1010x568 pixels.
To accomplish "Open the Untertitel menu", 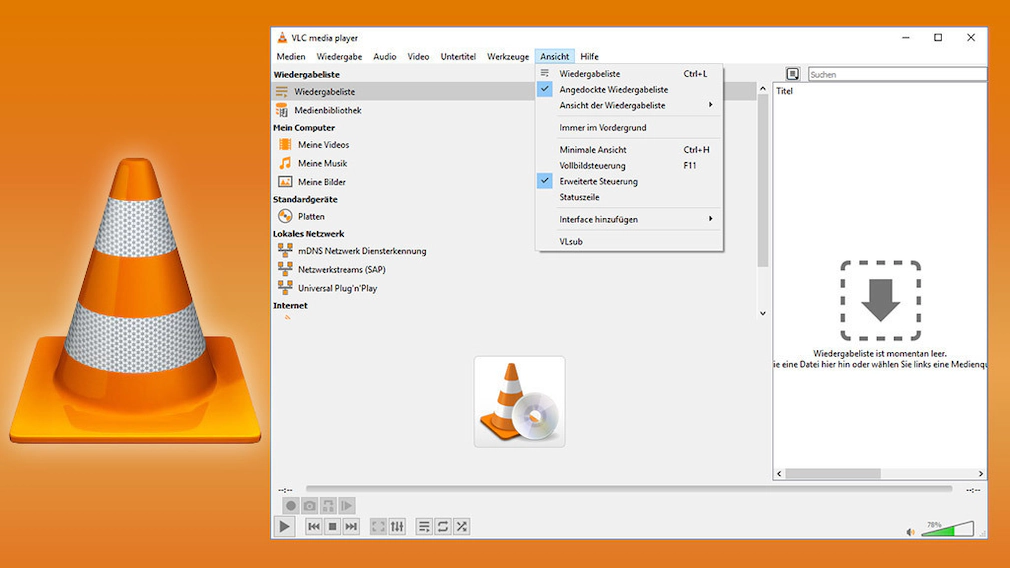I will point(458,57).
